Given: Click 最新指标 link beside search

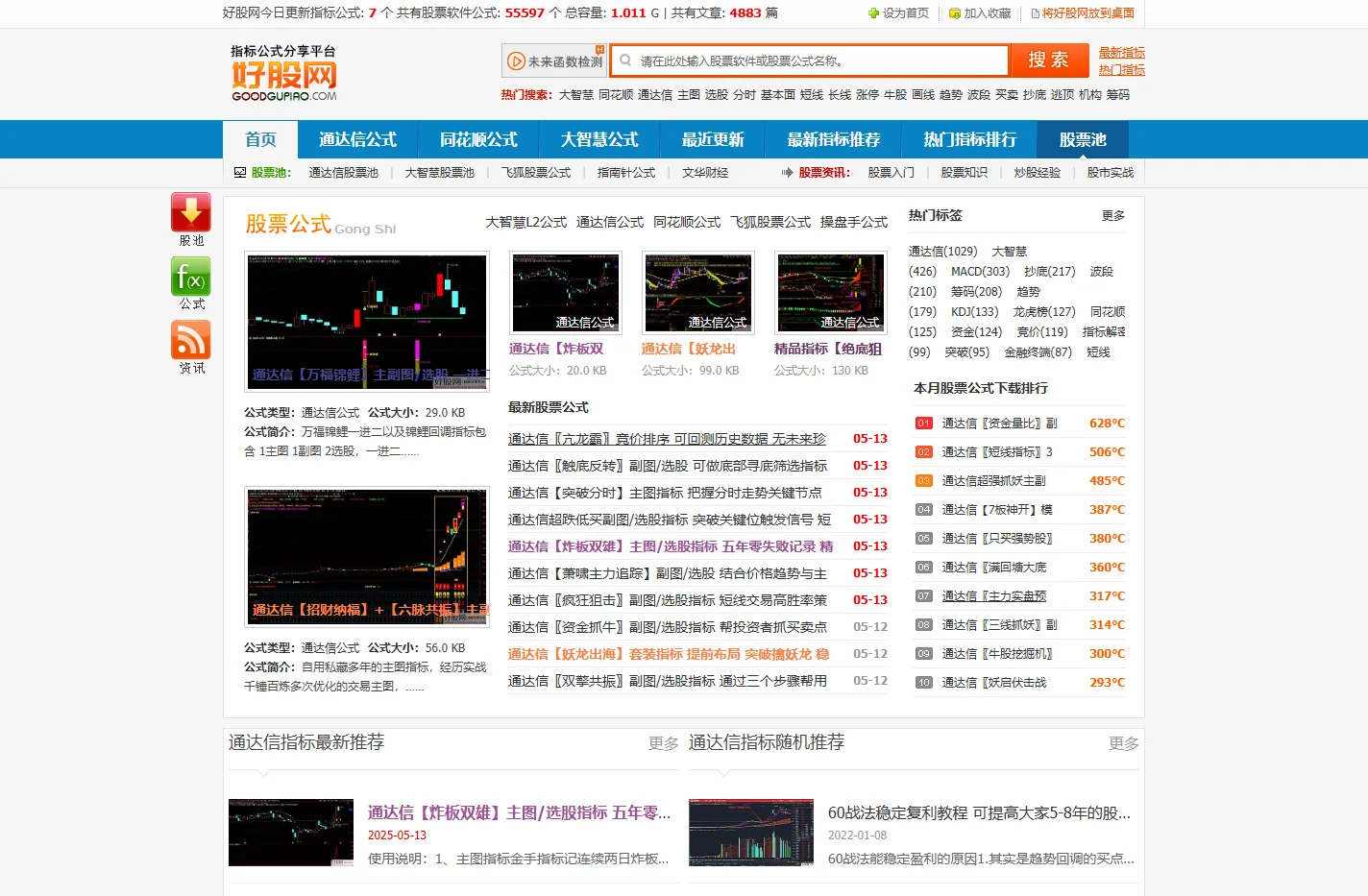Looking at the screenshot, I should [1122, 53].
